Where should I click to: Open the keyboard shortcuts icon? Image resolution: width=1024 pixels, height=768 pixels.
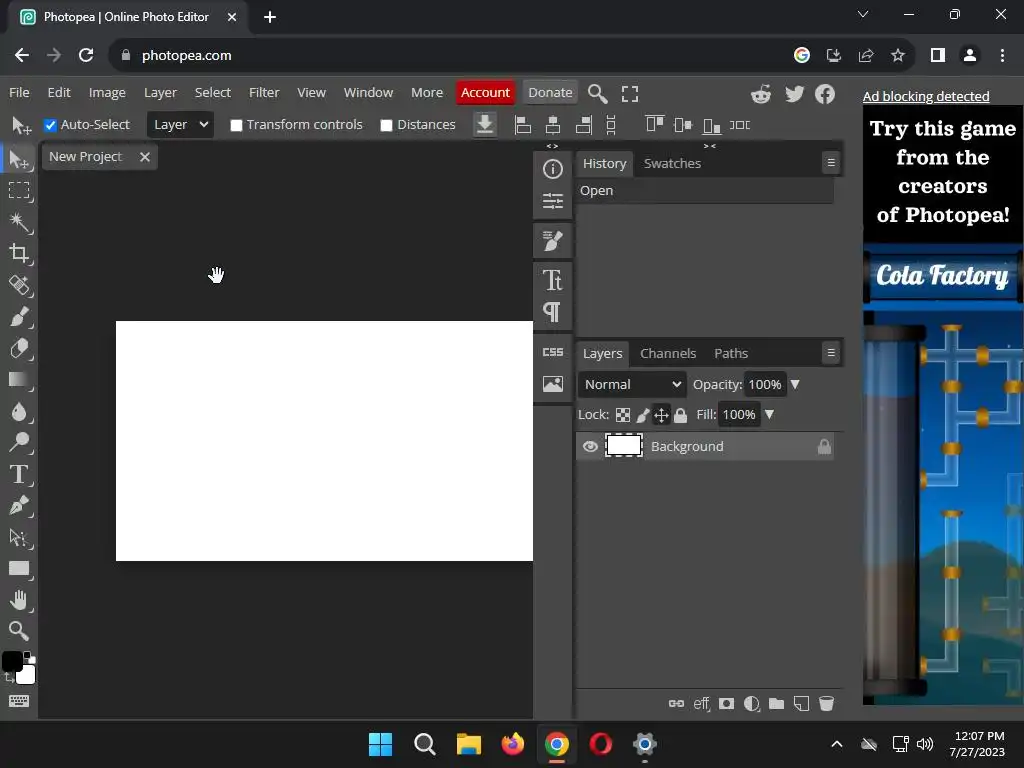tap(19, 701)
